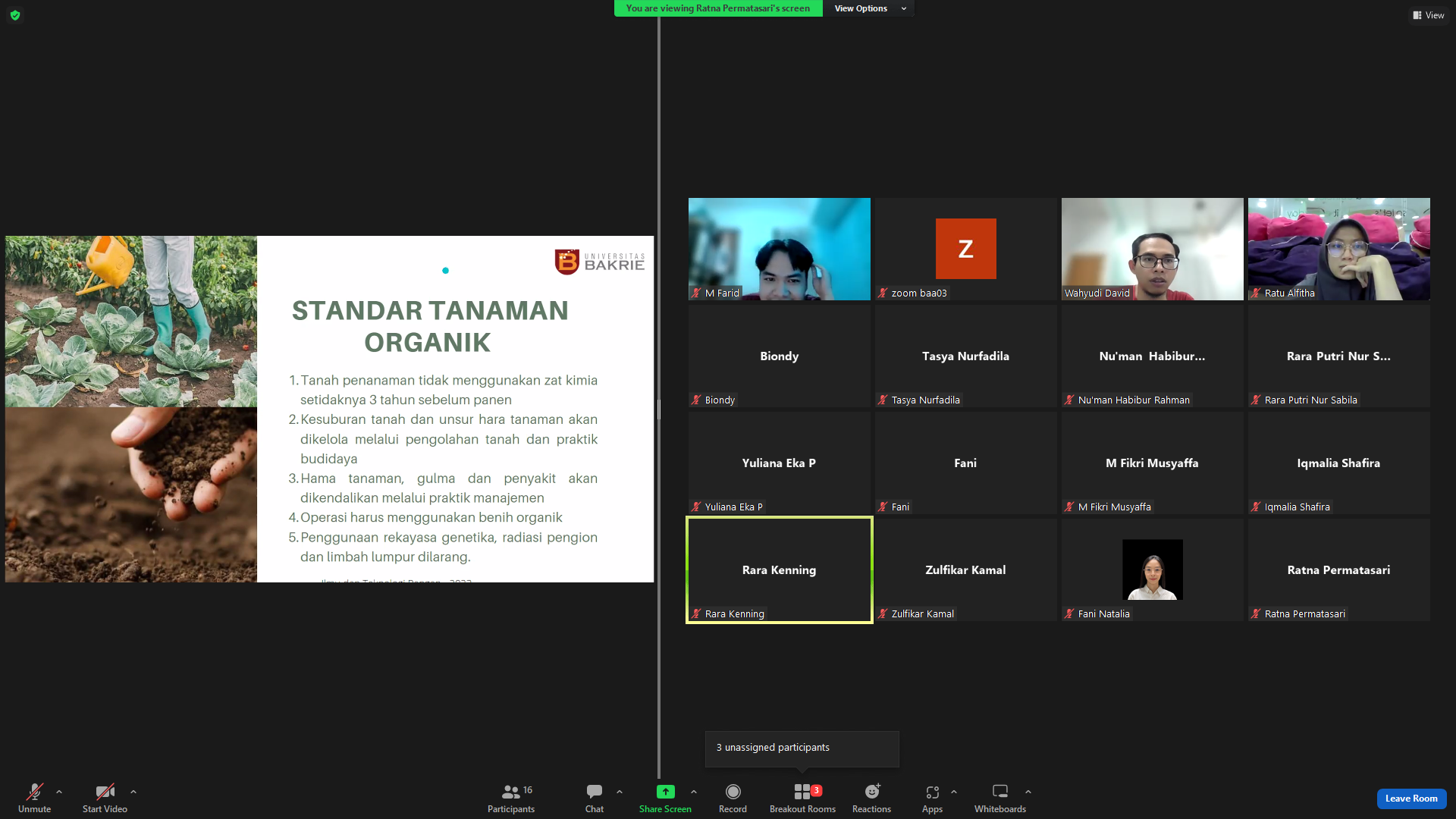
Task: Click the 3 unassigned participants tooltip
Action: [x=802, y=748]
